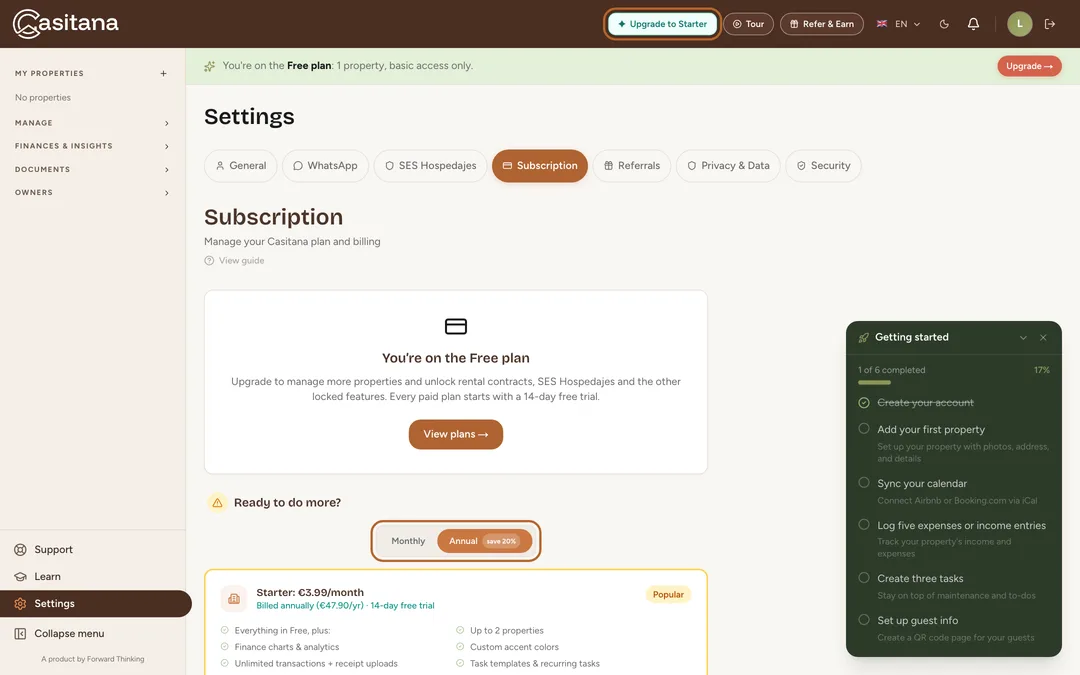Expand the Documents sidebar section
The image size is (1080, 675).
92,169
